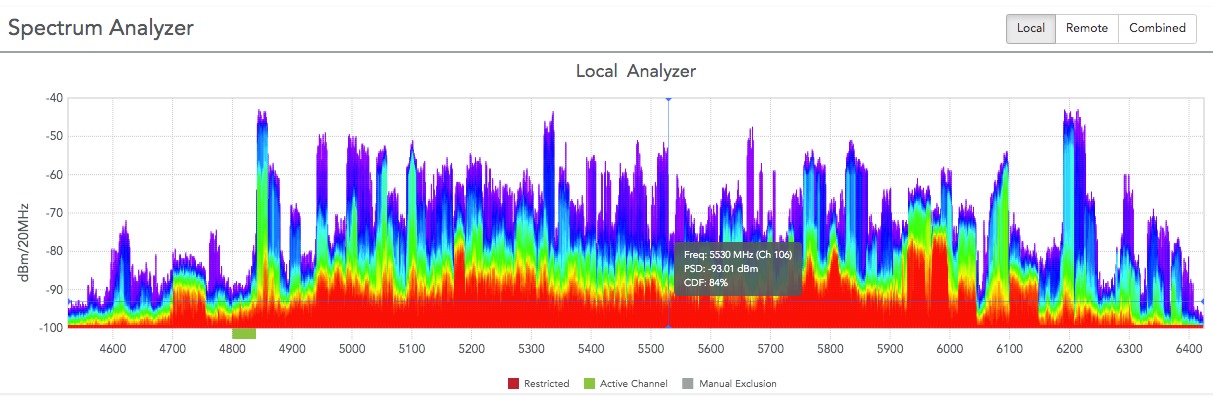Image resolution: width=1213 pixels, height=401 pixels.
Task: Click the Spectrum Analyzer page heading
Action: click(x=101, y=28)
